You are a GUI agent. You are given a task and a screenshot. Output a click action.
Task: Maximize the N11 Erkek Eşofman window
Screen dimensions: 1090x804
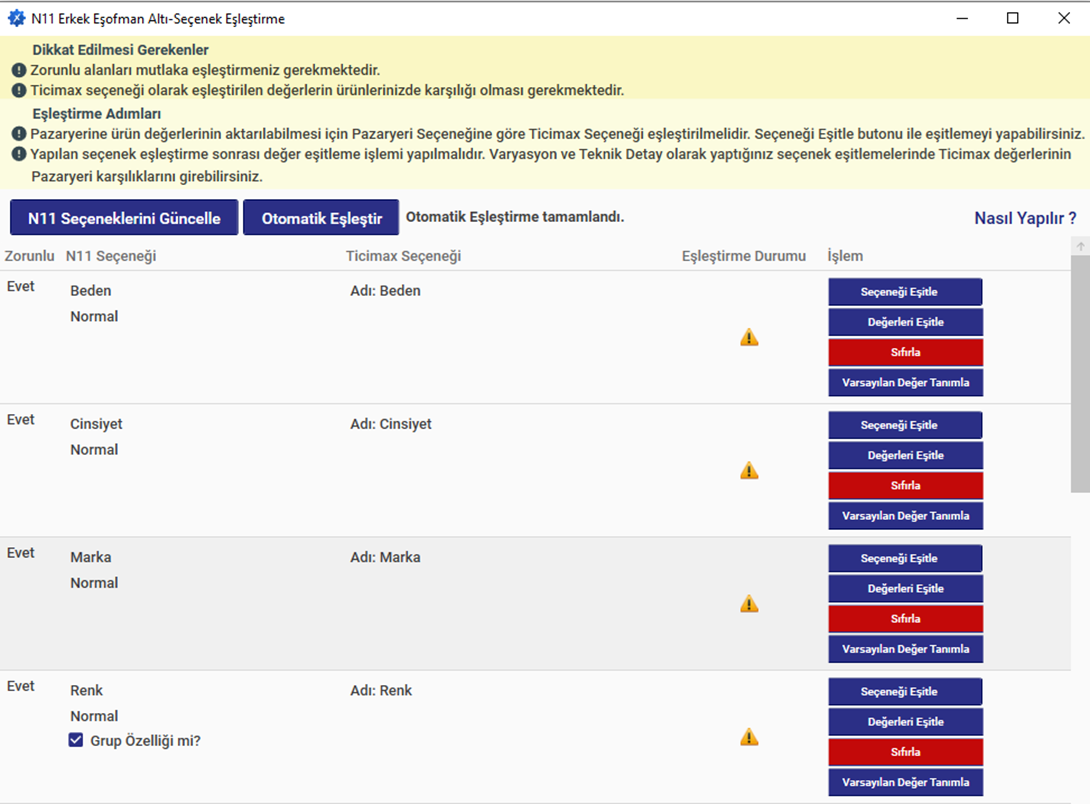pos(1013,18)
